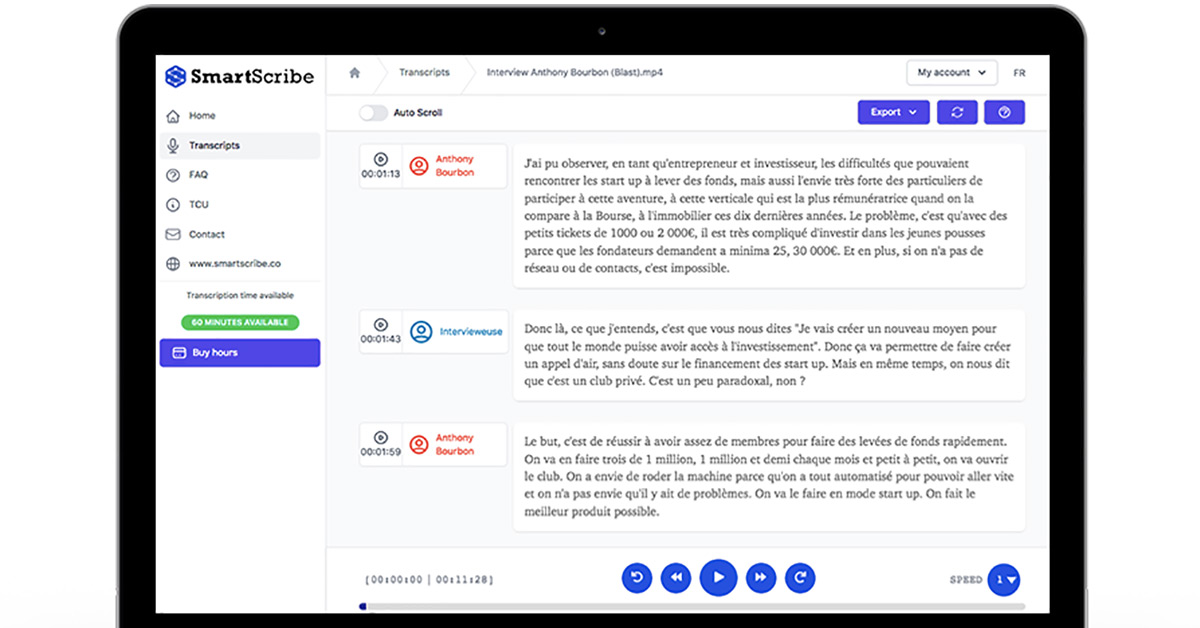Click the Buy hours button
Viewport: 1200px width, 628px height.
click(240, 353)
